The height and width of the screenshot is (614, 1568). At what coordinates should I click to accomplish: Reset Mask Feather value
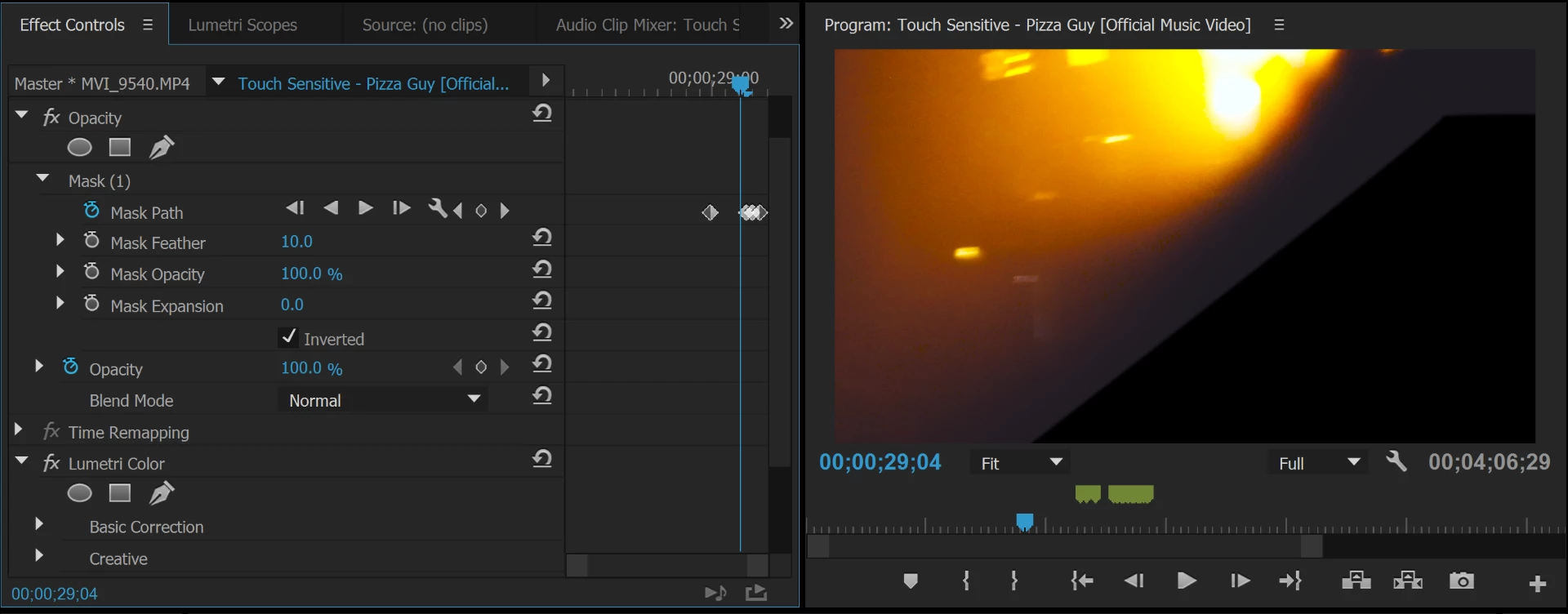[x=542, y=238]
